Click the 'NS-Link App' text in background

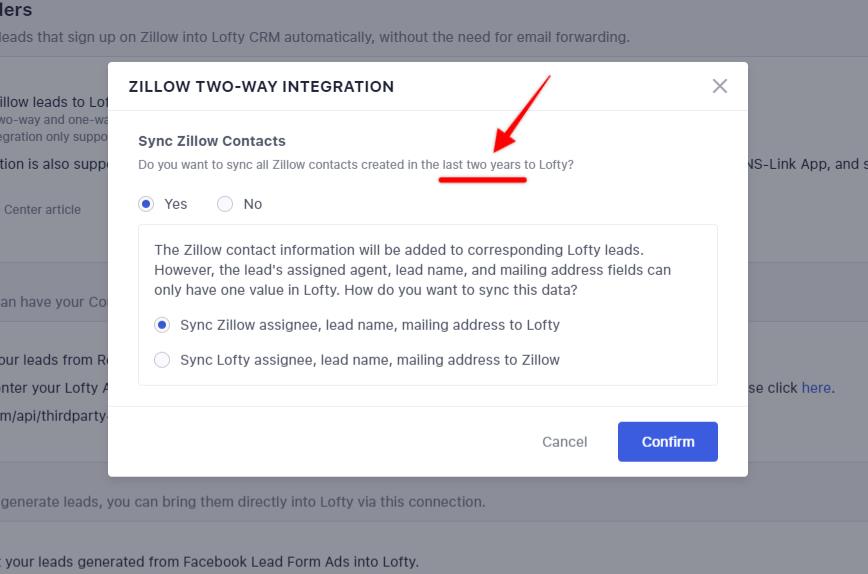[x=786, y=164]
